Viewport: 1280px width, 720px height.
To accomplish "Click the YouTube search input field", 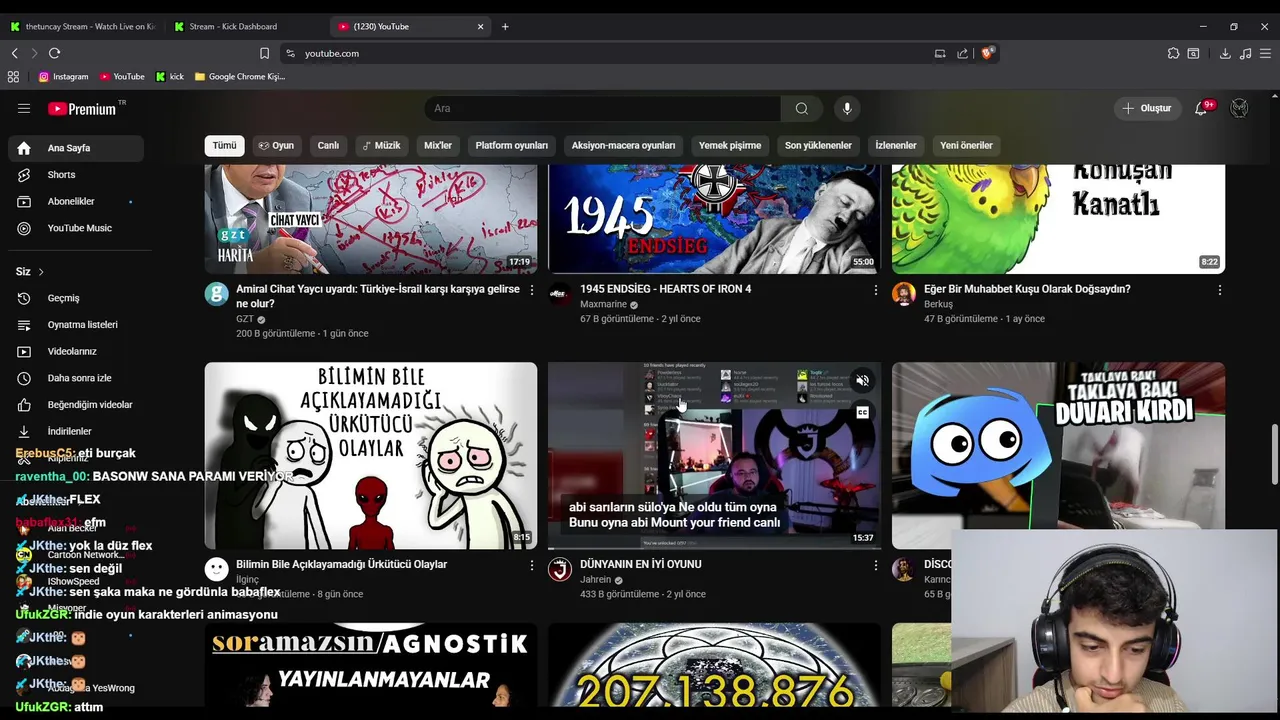I will coord(603,108).
